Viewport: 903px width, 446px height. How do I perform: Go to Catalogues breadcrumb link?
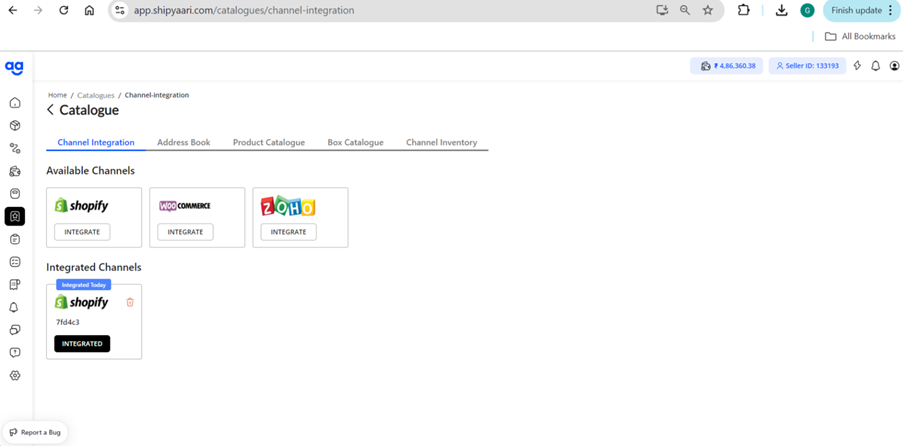(x=96, y=95)
